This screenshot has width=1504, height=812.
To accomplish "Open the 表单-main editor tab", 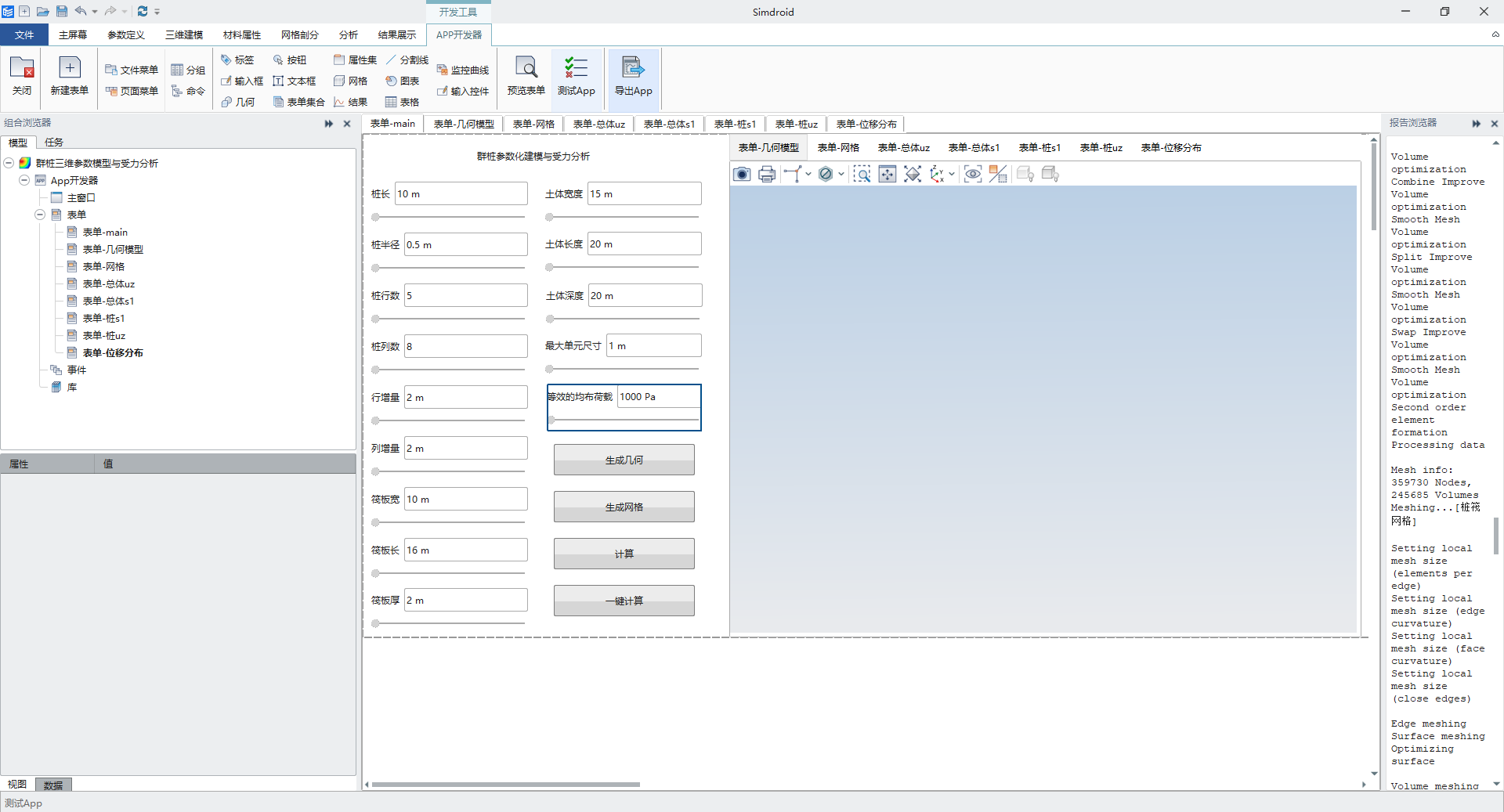I will 392,124.
